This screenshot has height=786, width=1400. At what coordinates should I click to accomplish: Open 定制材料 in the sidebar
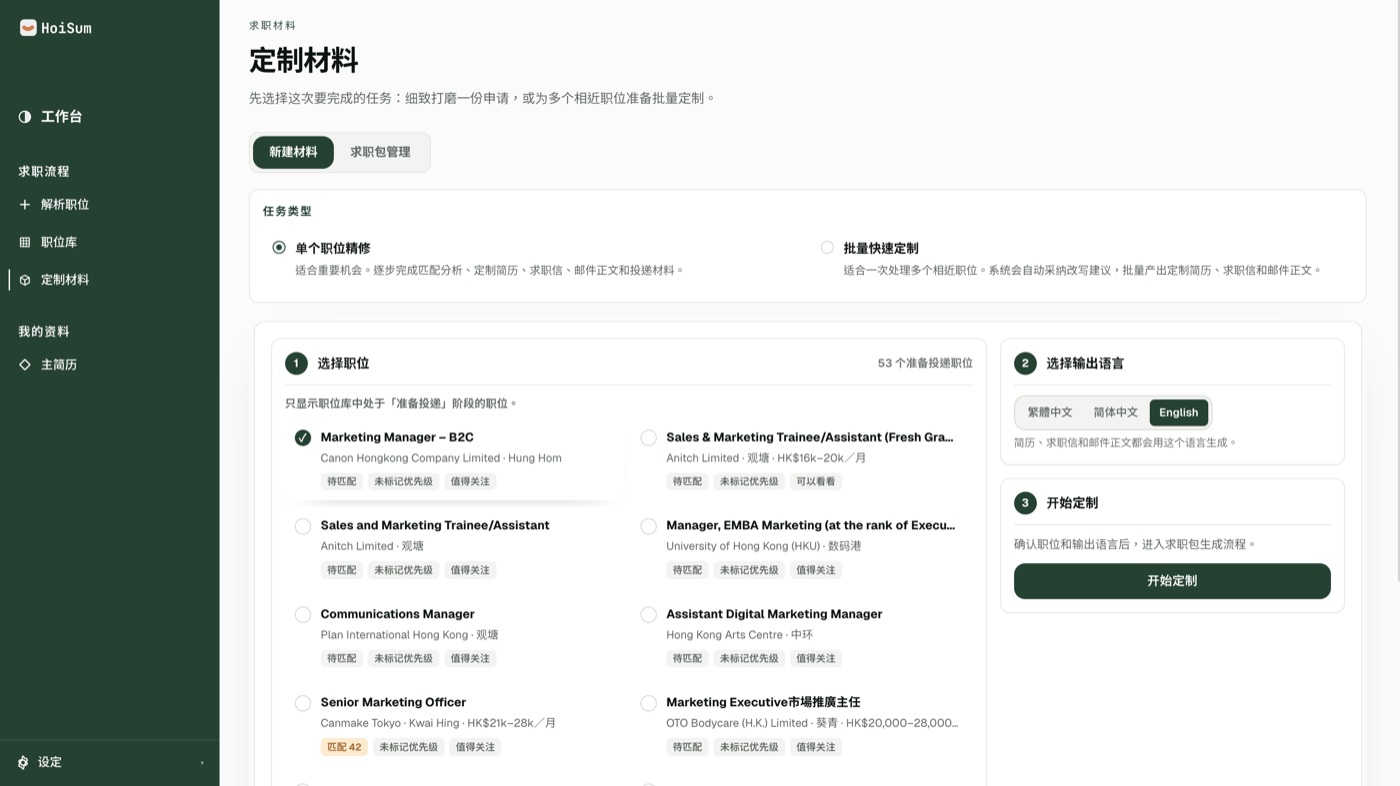click(x=109, y=280)
